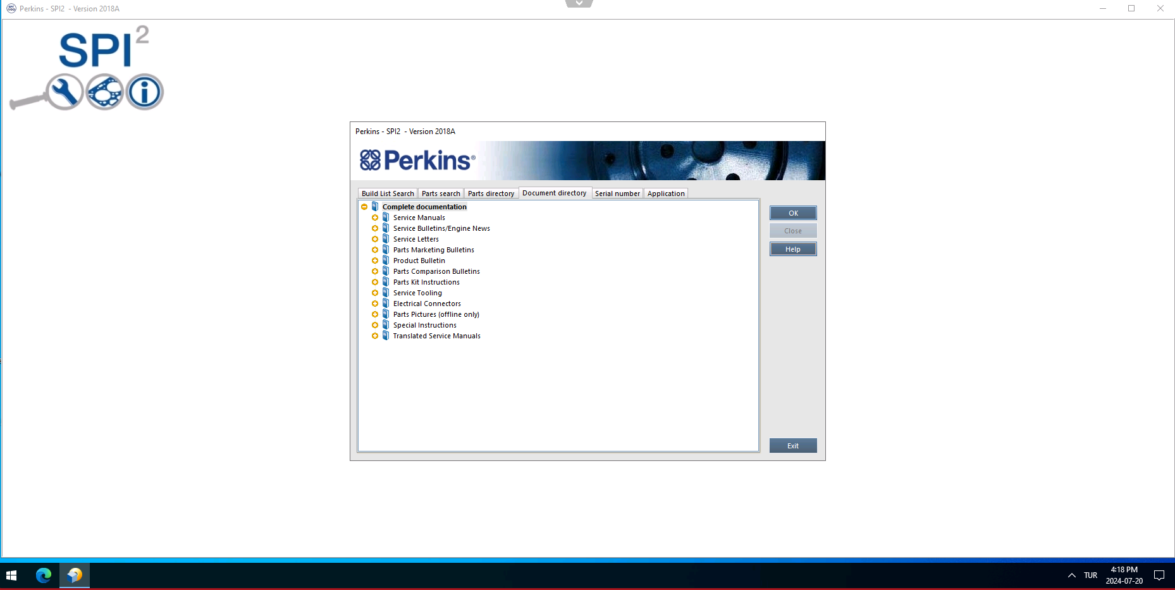Click book icon beside Parts Marketing Bulletins

click(386, 250)
